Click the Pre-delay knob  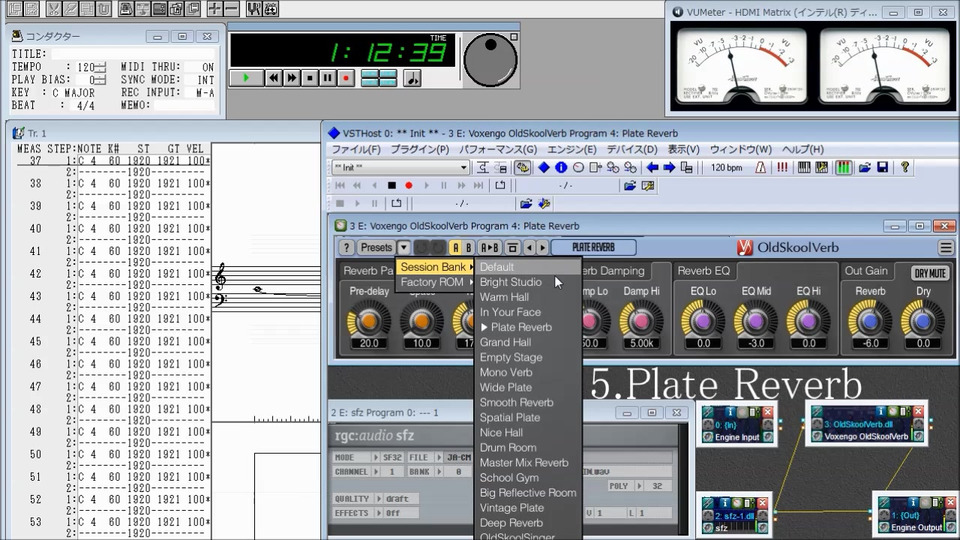tap(369, 320)
